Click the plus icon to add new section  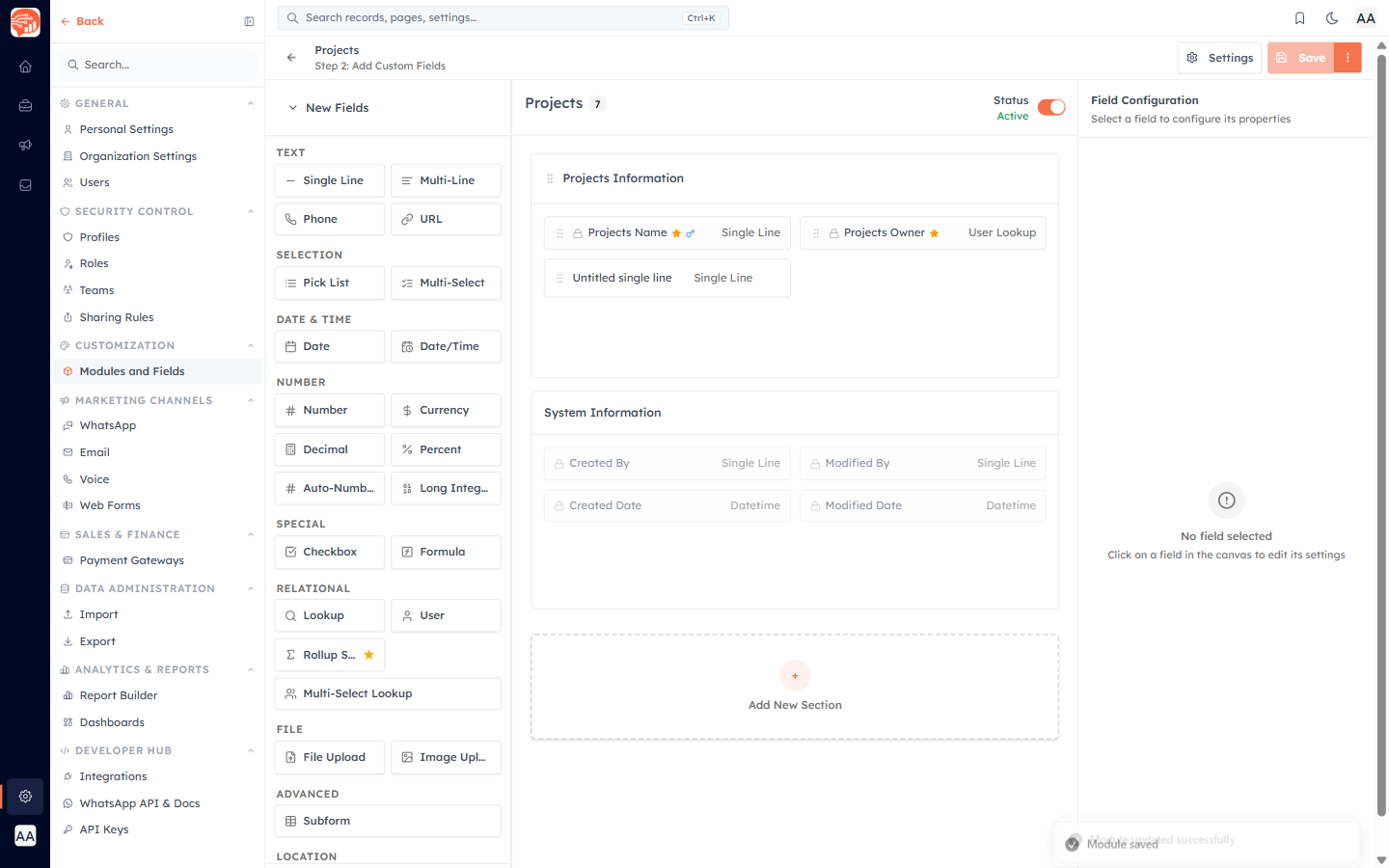tap(795, 676)
